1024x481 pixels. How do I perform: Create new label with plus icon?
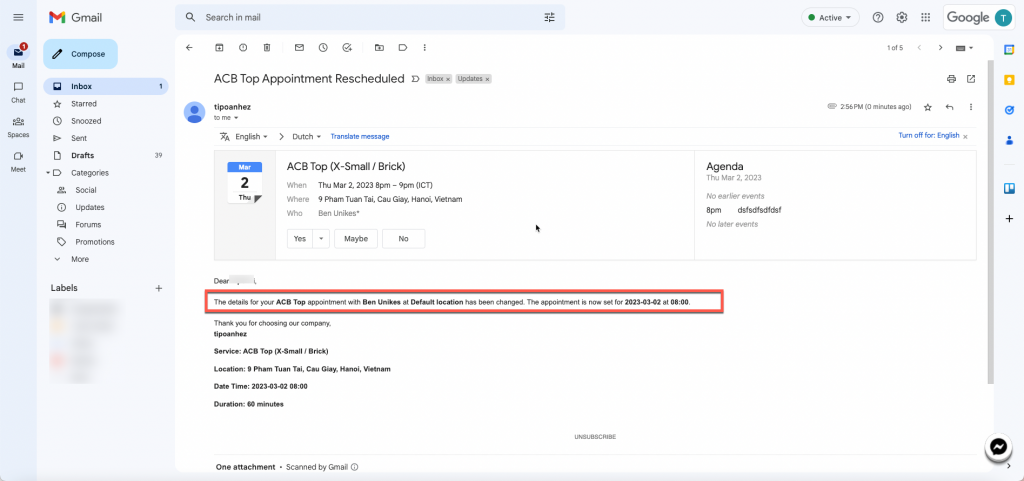click(x=159, y=288)
